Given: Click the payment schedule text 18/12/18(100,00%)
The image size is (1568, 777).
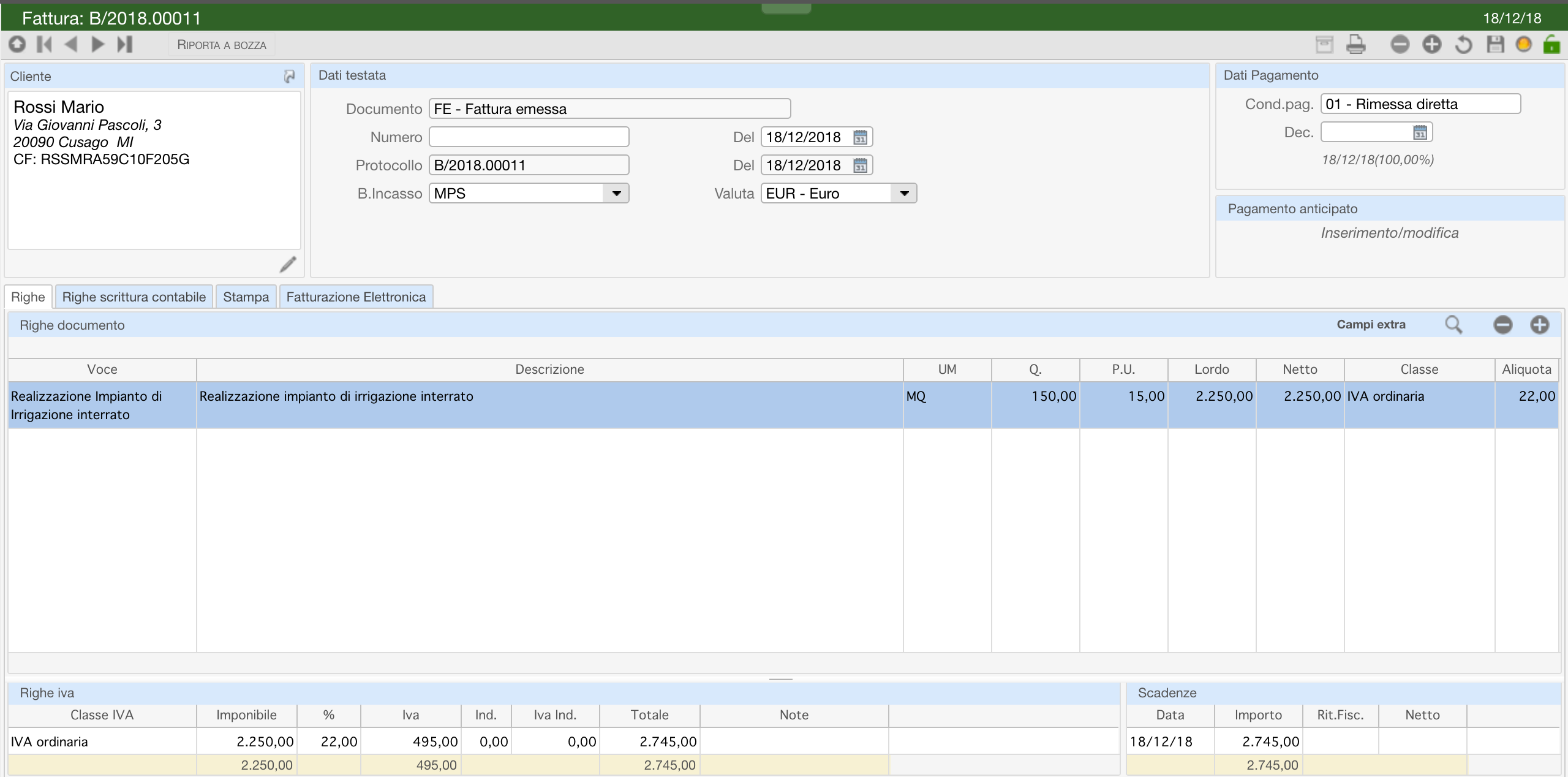Looking at the screenshot, I should click(1378, 160).
